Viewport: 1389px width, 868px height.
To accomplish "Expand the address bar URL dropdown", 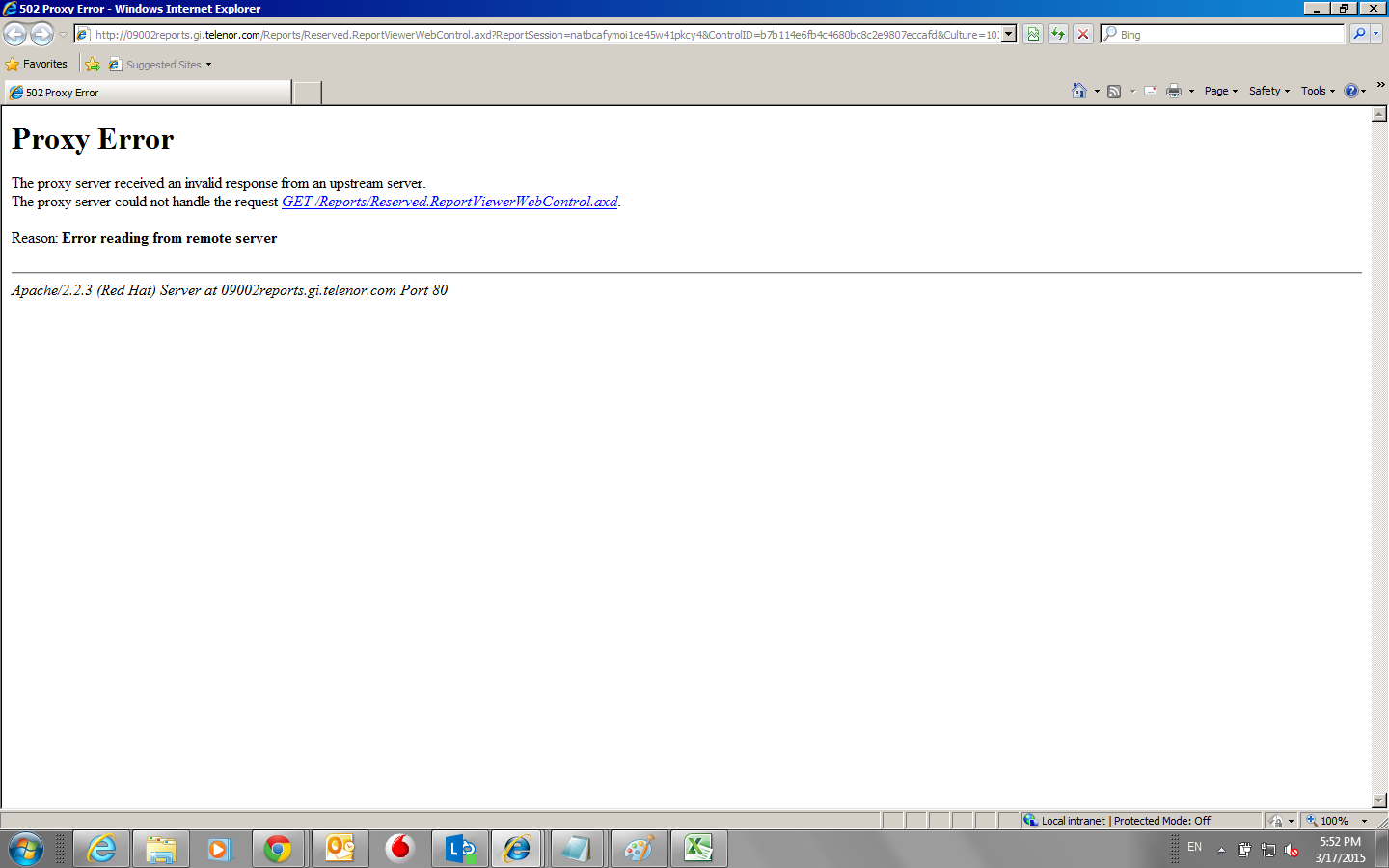I will coord(1009,34).
